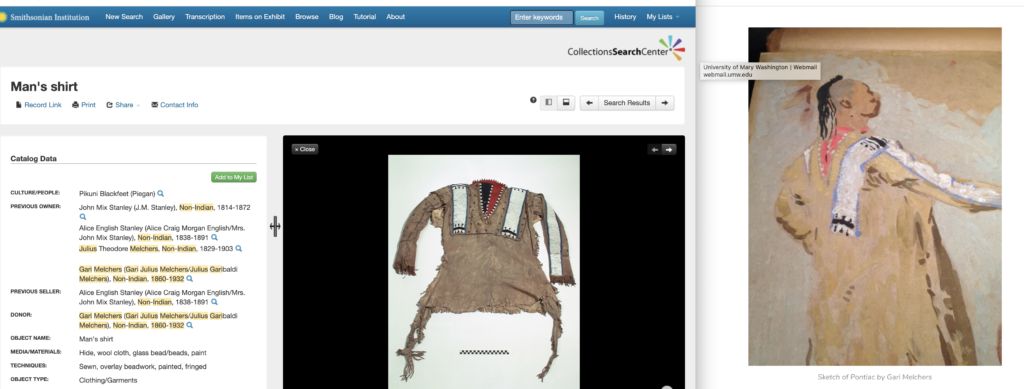The height and width of the screenshot is (389, 1024).
Task: Click the 'Pikuni Blackfeet (Piegan)' culture value
Action: tap(117, 194)
